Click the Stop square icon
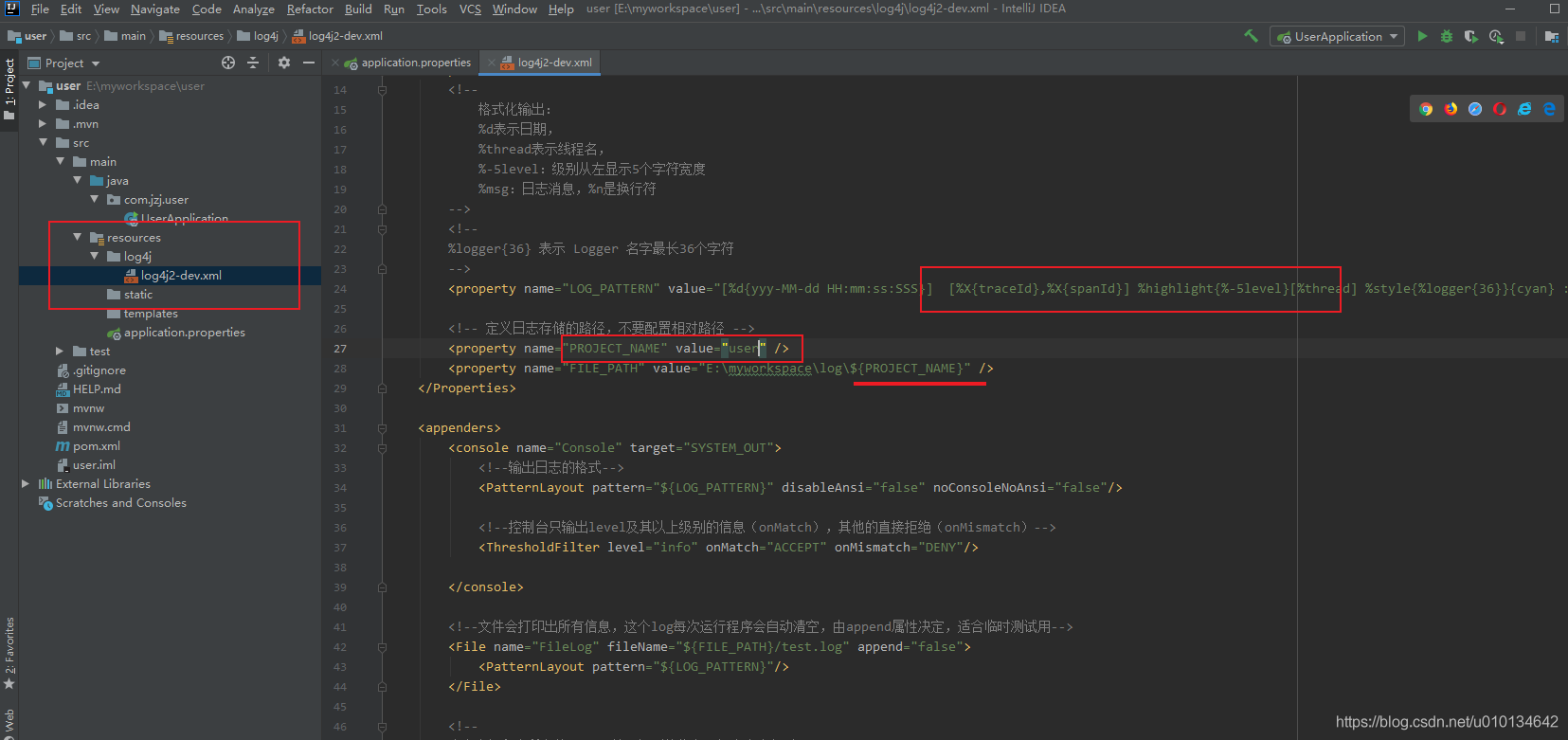 [1521, 36]
